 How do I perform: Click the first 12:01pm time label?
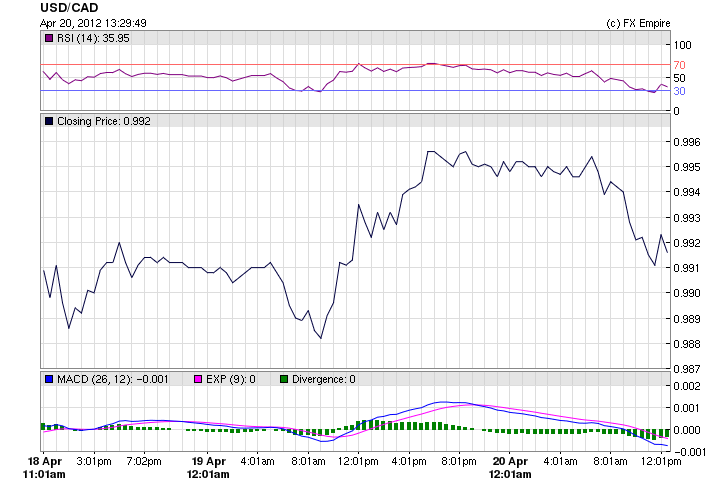pos(358,462)
